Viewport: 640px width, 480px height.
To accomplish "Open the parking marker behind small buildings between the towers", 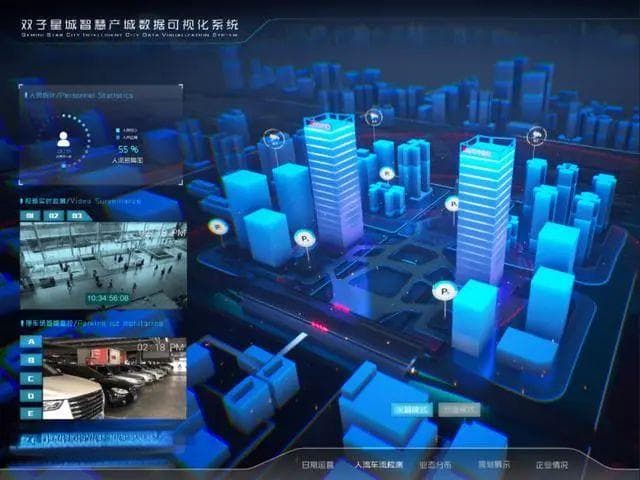I will click(387, 173).
